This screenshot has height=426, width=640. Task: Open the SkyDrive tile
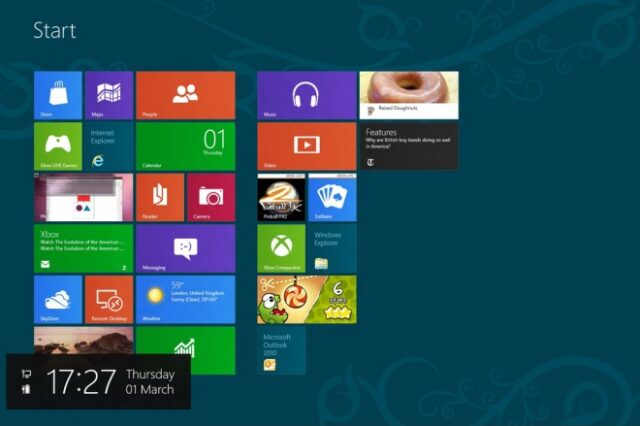pyautogui.click(x=58, y=299)
